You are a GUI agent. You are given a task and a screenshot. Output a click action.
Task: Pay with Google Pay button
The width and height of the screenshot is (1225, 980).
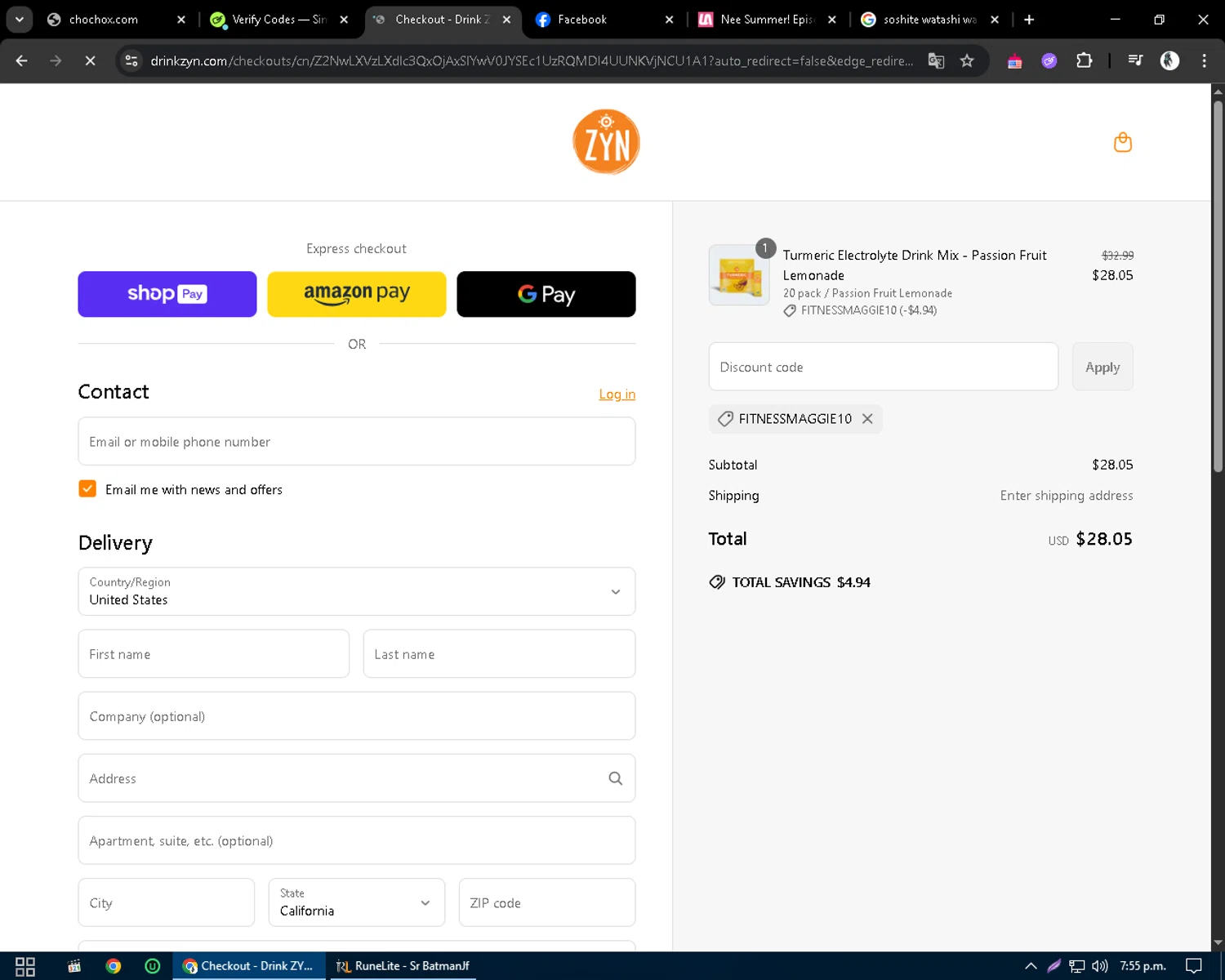point(546,294)
